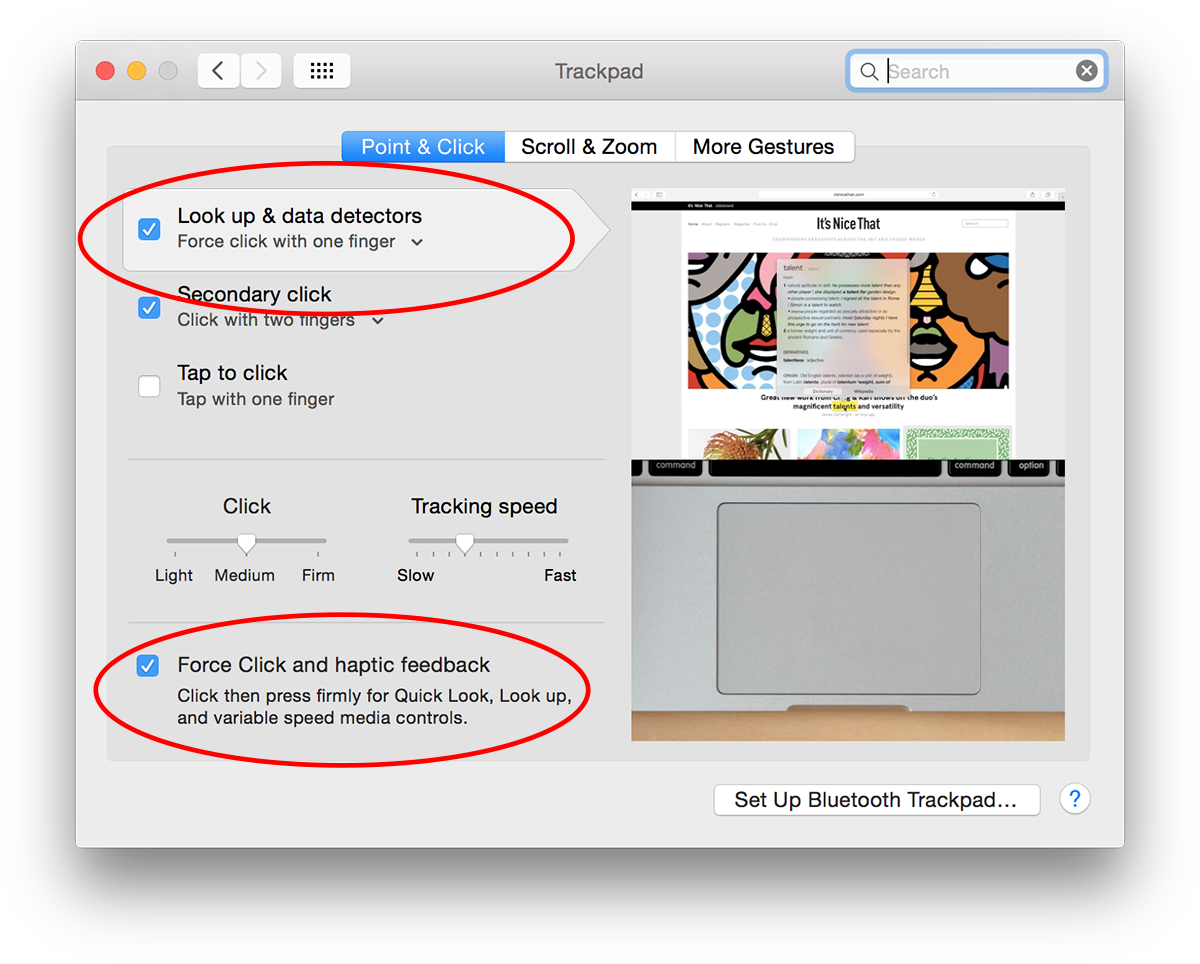Click the Light label under Click slider
This screenshot has height=964, width=1200.
pos(174,575)
